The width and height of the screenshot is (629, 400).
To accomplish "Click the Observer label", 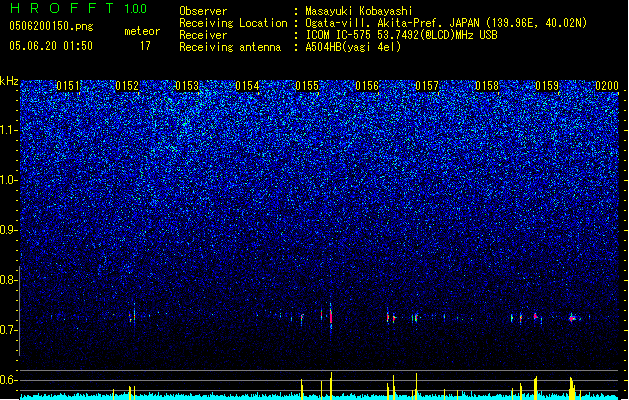I will [203, 11].
